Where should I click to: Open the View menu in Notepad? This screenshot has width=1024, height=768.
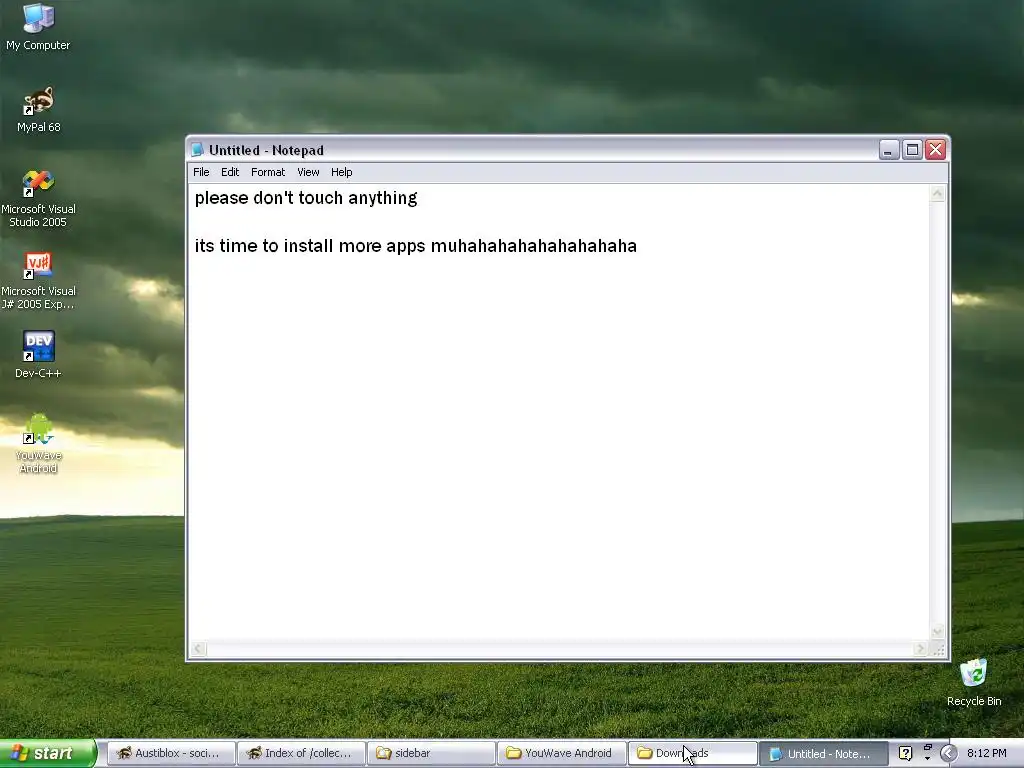point(308,172)
